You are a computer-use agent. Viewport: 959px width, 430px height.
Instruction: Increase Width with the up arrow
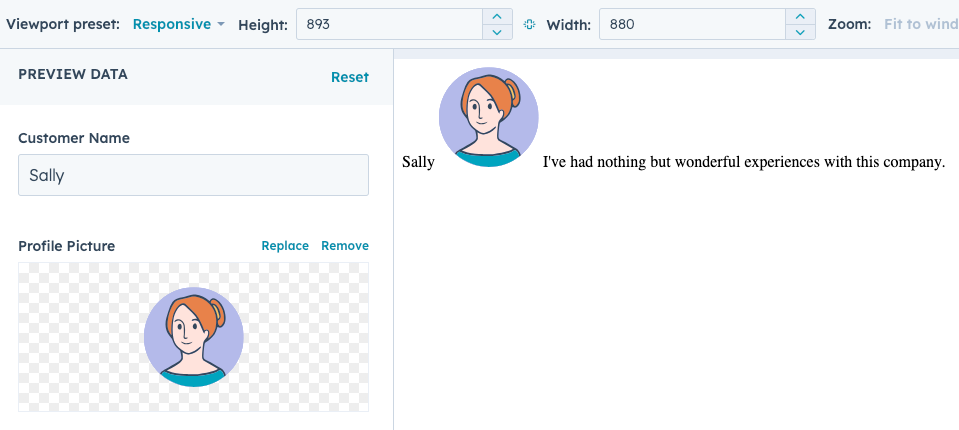point(800,15)
